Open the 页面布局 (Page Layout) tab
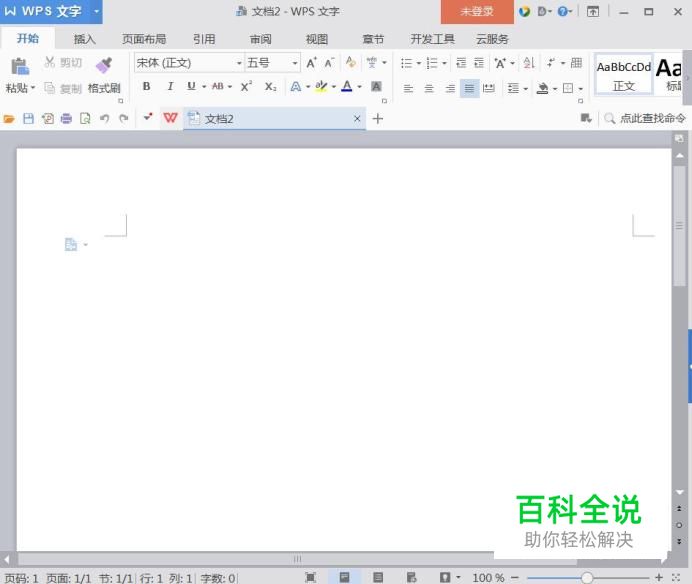Screen dimensions: 692x584 pyautogui.click(x=144, y=39)
